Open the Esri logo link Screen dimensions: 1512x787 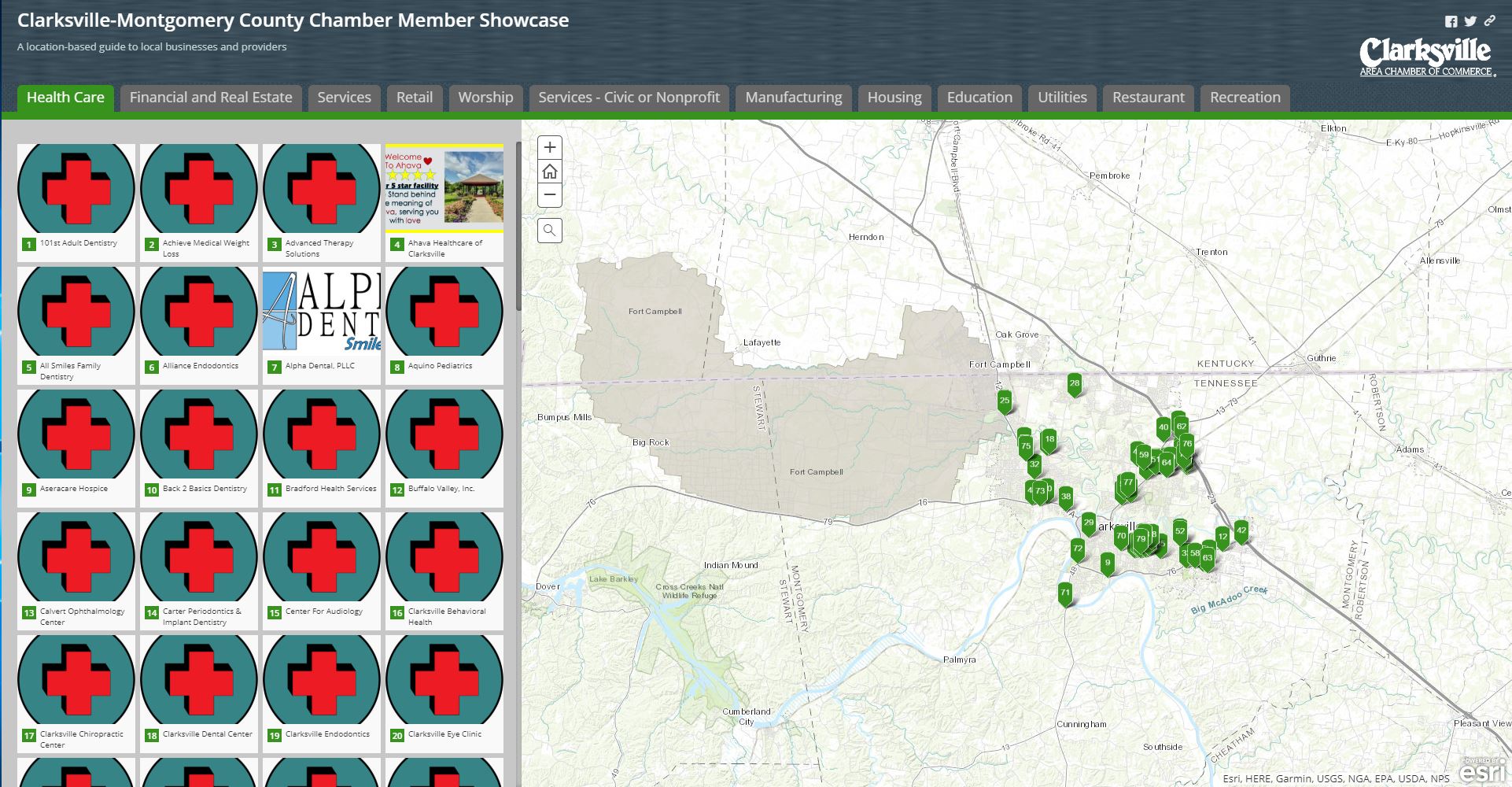click(1483, 772)
